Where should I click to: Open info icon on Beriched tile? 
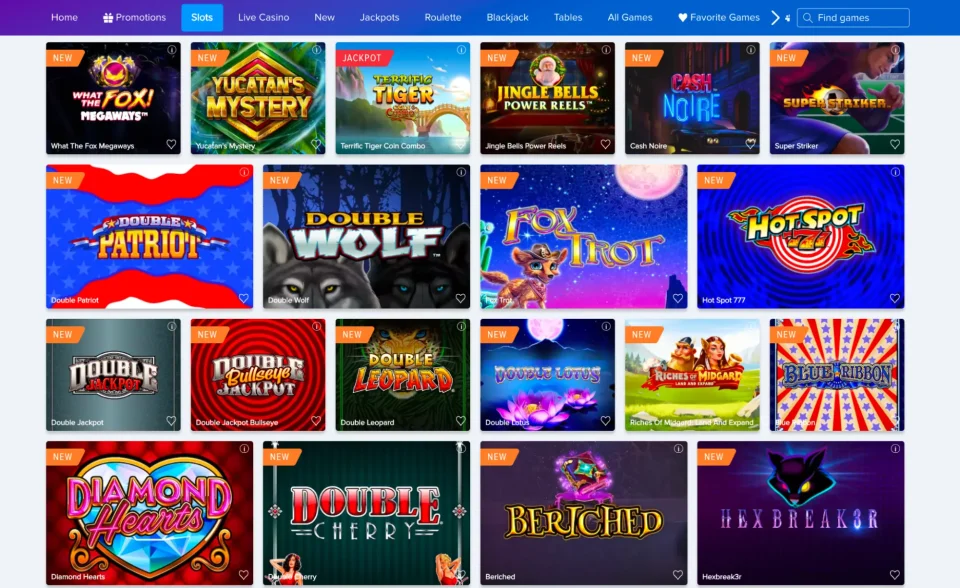pos(678,449)
